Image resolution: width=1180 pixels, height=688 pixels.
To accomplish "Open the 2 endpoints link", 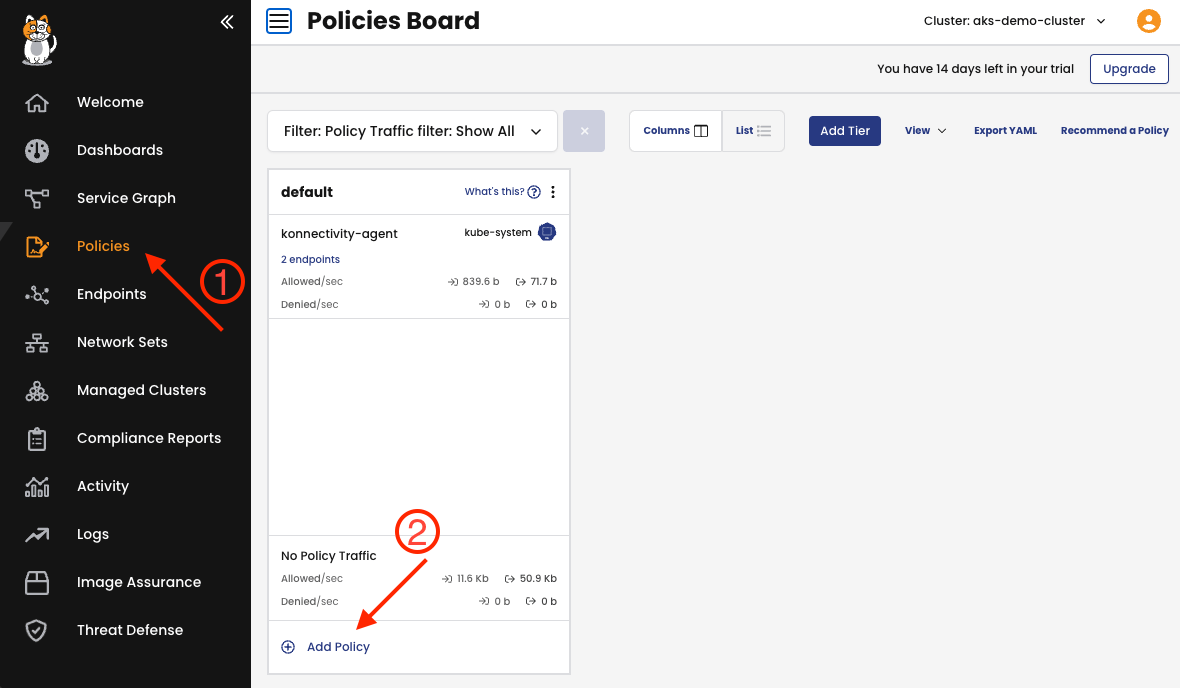I will (x=310, y=260).
